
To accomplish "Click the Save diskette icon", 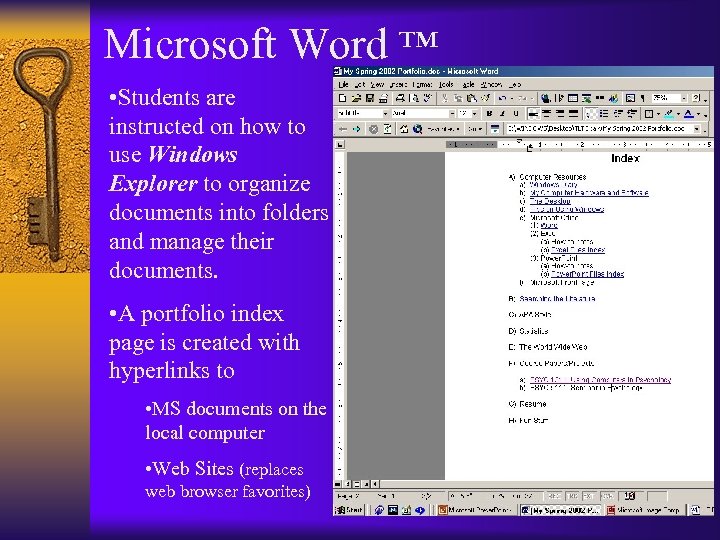I will [370, 98].
